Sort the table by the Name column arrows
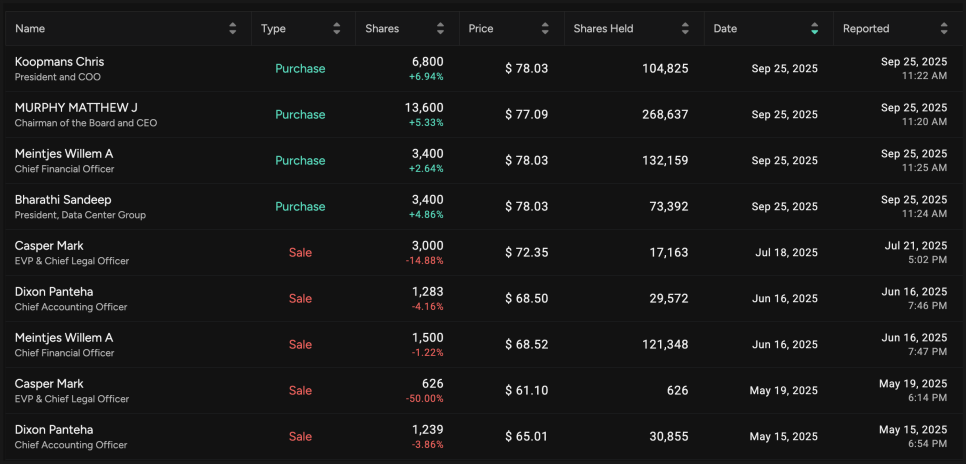 (233, 29)
